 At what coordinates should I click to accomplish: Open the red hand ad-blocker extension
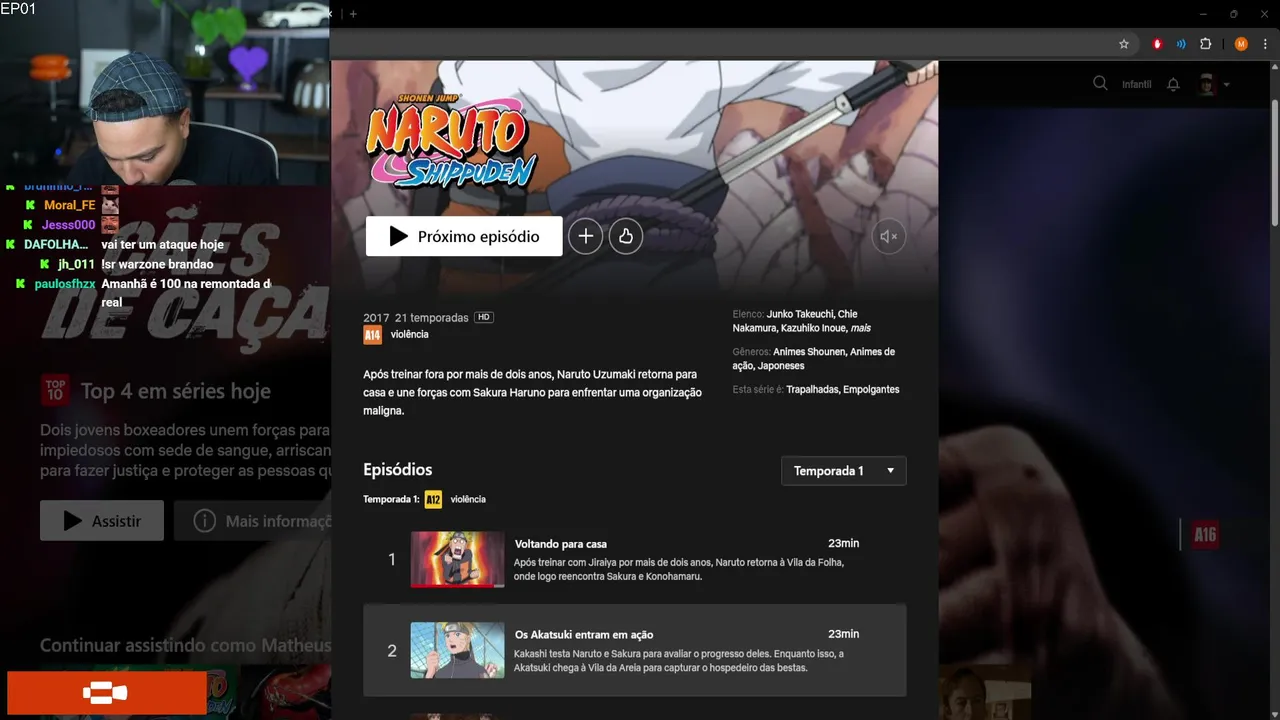click(x=1157, y=44)
